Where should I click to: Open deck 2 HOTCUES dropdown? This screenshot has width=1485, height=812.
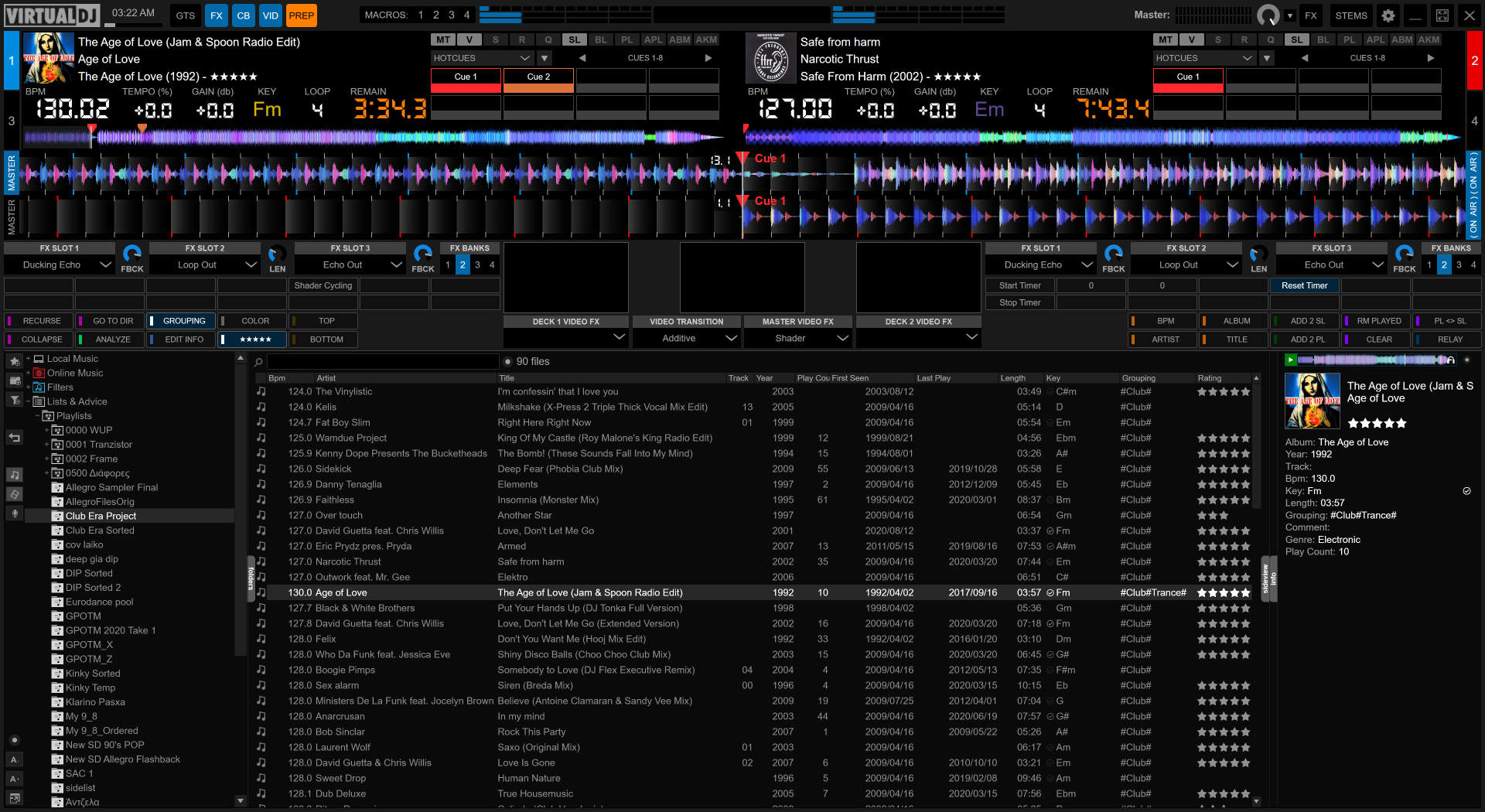click(x=1203, y=58)
